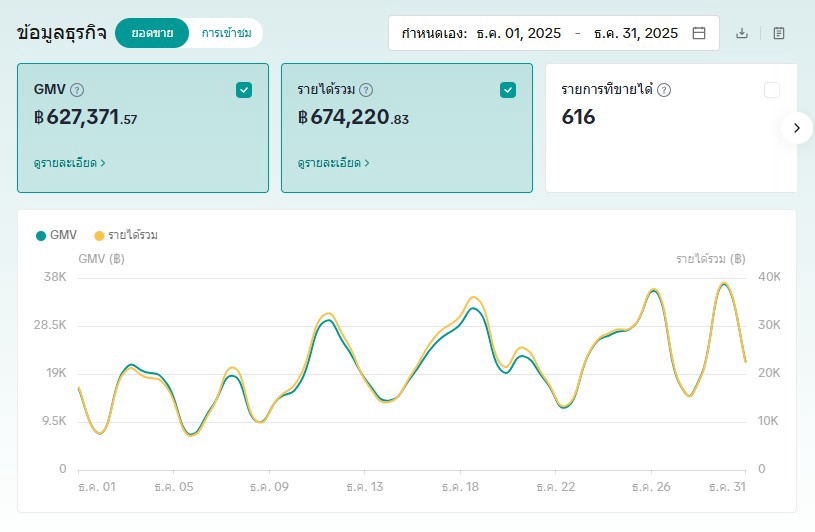Click the start date ธ.ค. 01, 2025
This screenshot has width=815, height=532.
[516, 33]
